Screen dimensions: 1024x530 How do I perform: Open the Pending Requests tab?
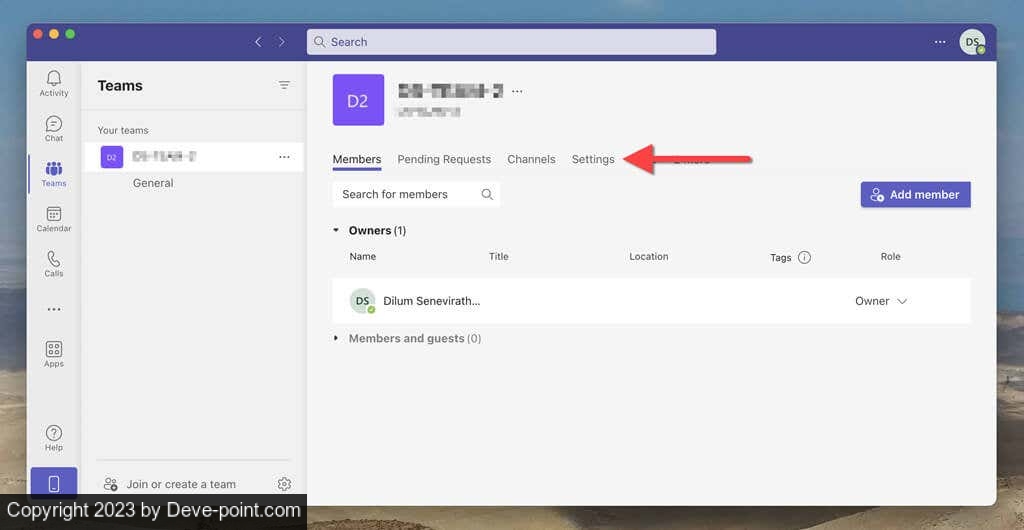pos(444,159)
